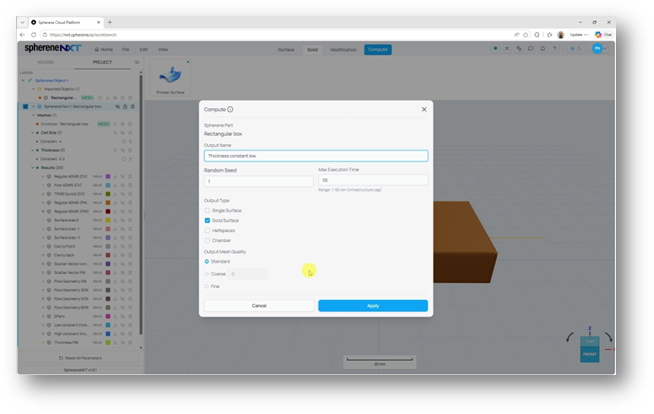Switch to the WIZARD panel tab
This screenshot has height=414, width=654.
point(46,62)
